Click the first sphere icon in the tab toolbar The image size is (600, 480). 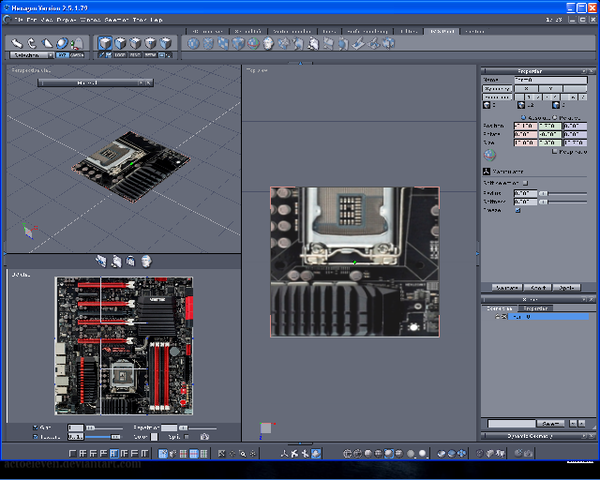[x=195, y=43]
